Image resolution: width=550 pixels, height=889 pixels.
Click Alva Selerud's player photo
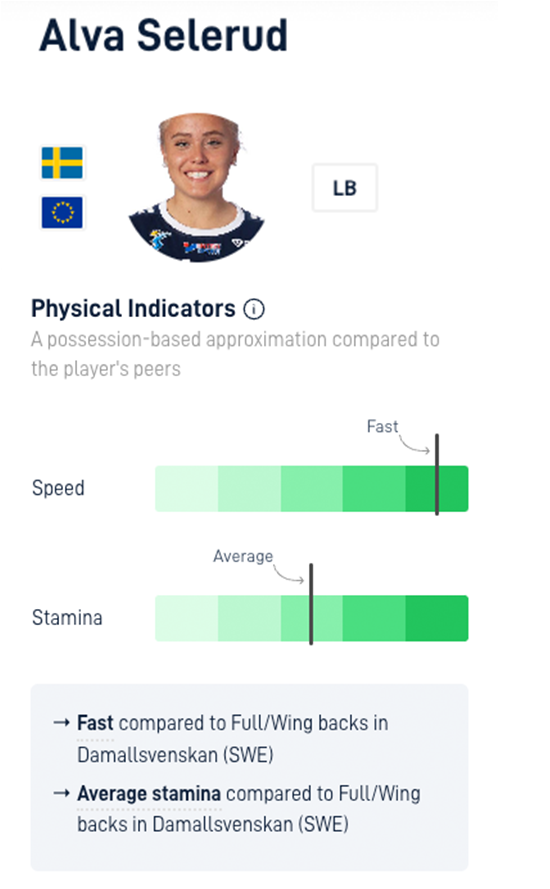(x=197, y=187)
